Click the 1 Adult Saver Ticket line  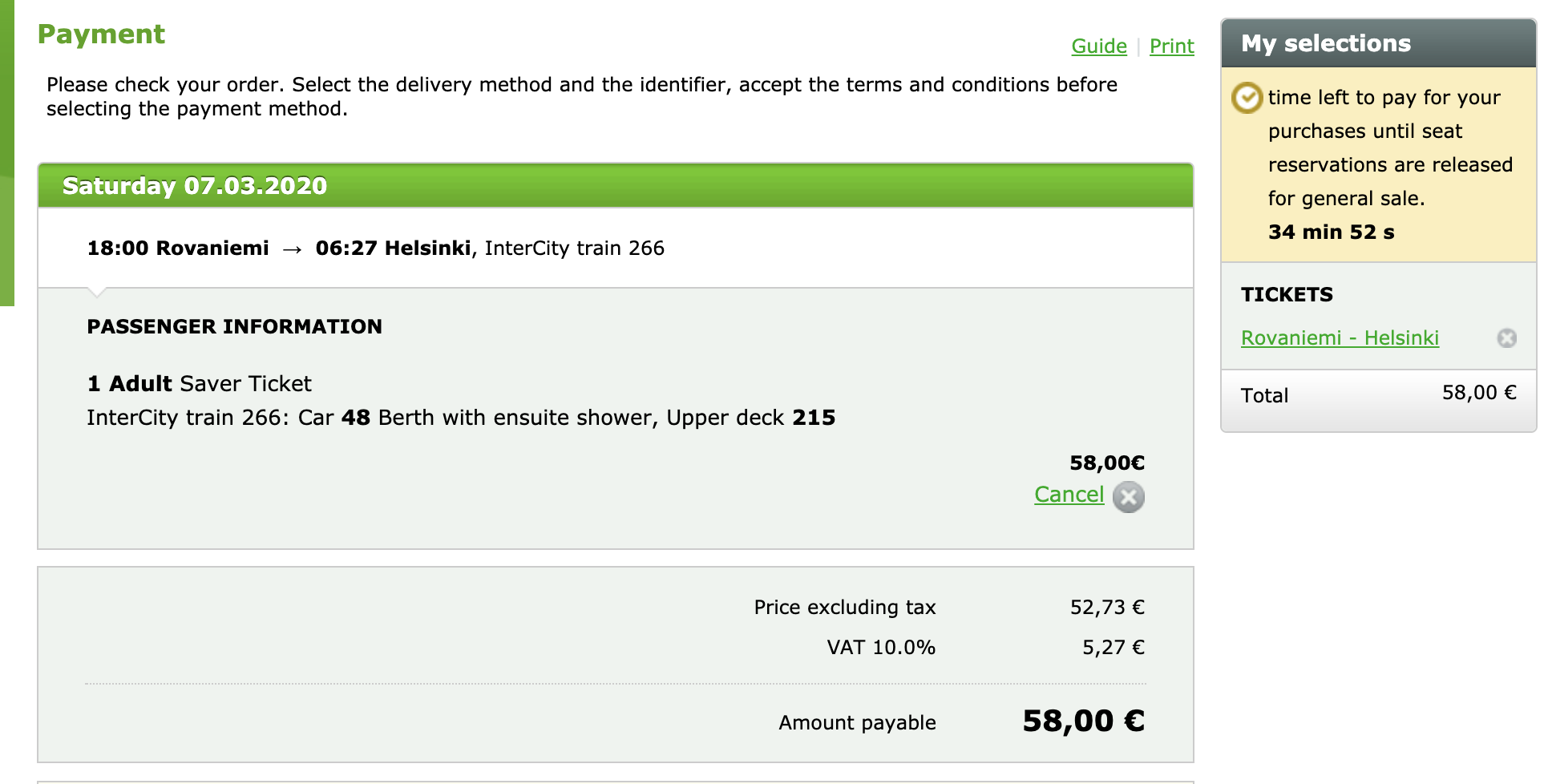pos(199,384)
